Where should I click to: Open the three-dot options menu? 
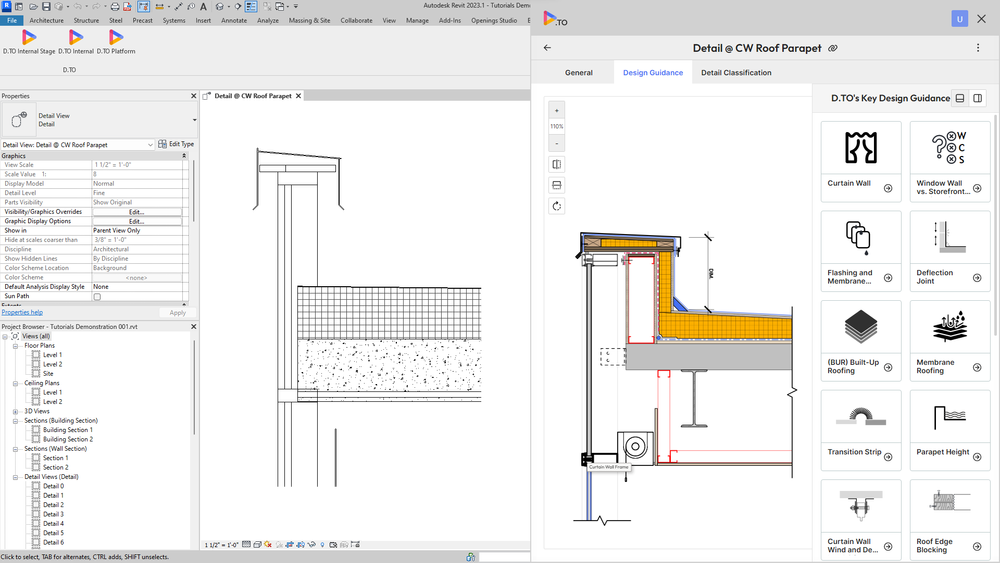coord(978,48)
